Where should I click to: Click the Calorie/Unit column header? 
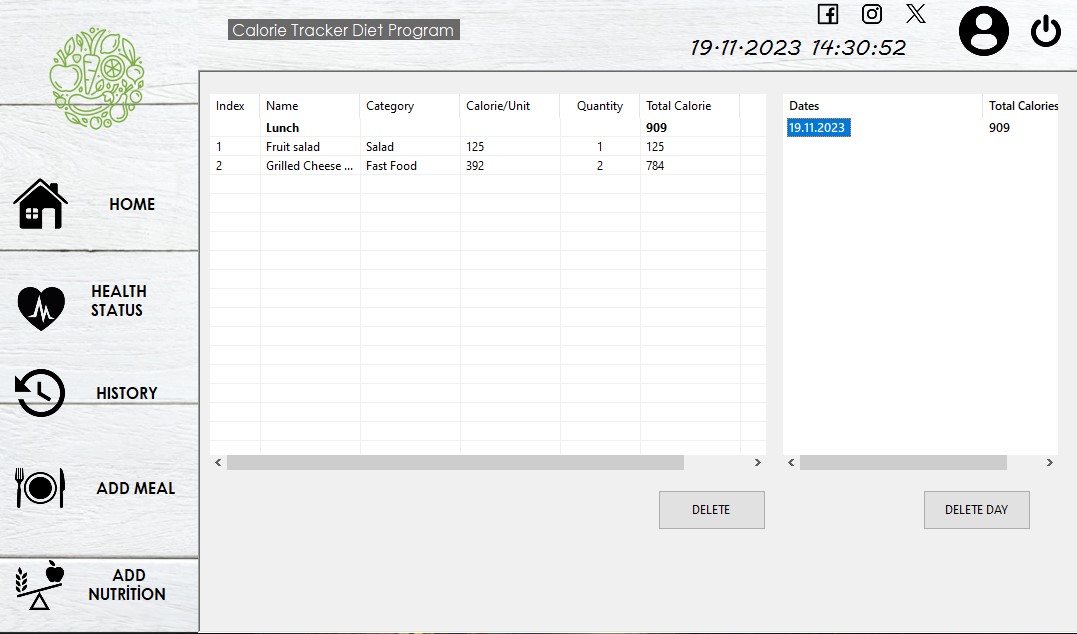510,106
